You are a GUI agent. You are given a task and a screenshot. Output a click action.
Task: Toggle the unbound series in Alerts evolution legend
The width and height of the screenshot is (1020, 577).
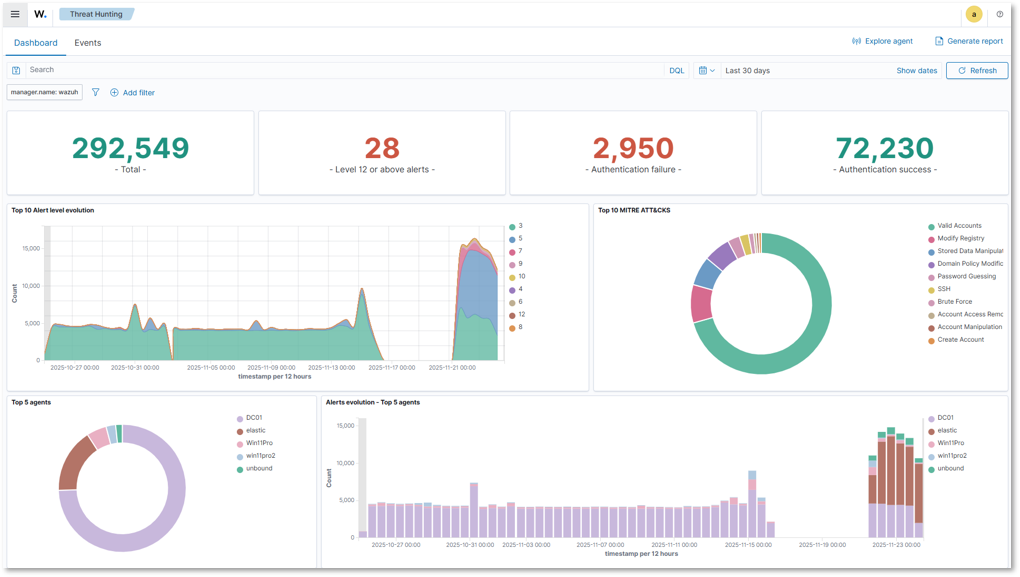950,467
